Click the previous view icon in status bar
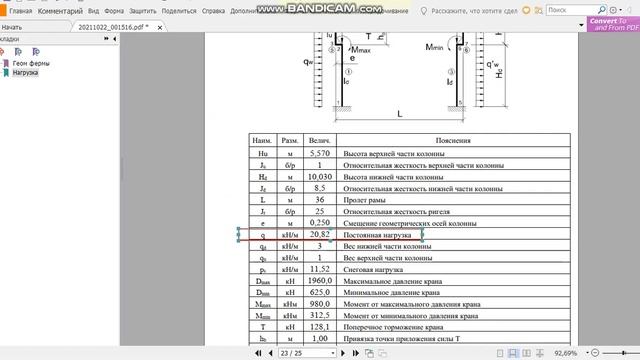 click(x=369, y=353)
